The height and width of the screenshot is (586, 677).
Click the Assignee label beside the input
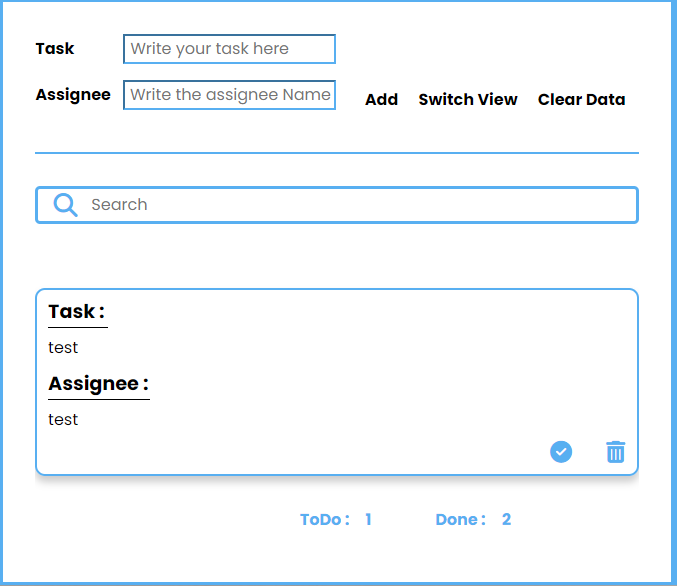click(73, 95)
